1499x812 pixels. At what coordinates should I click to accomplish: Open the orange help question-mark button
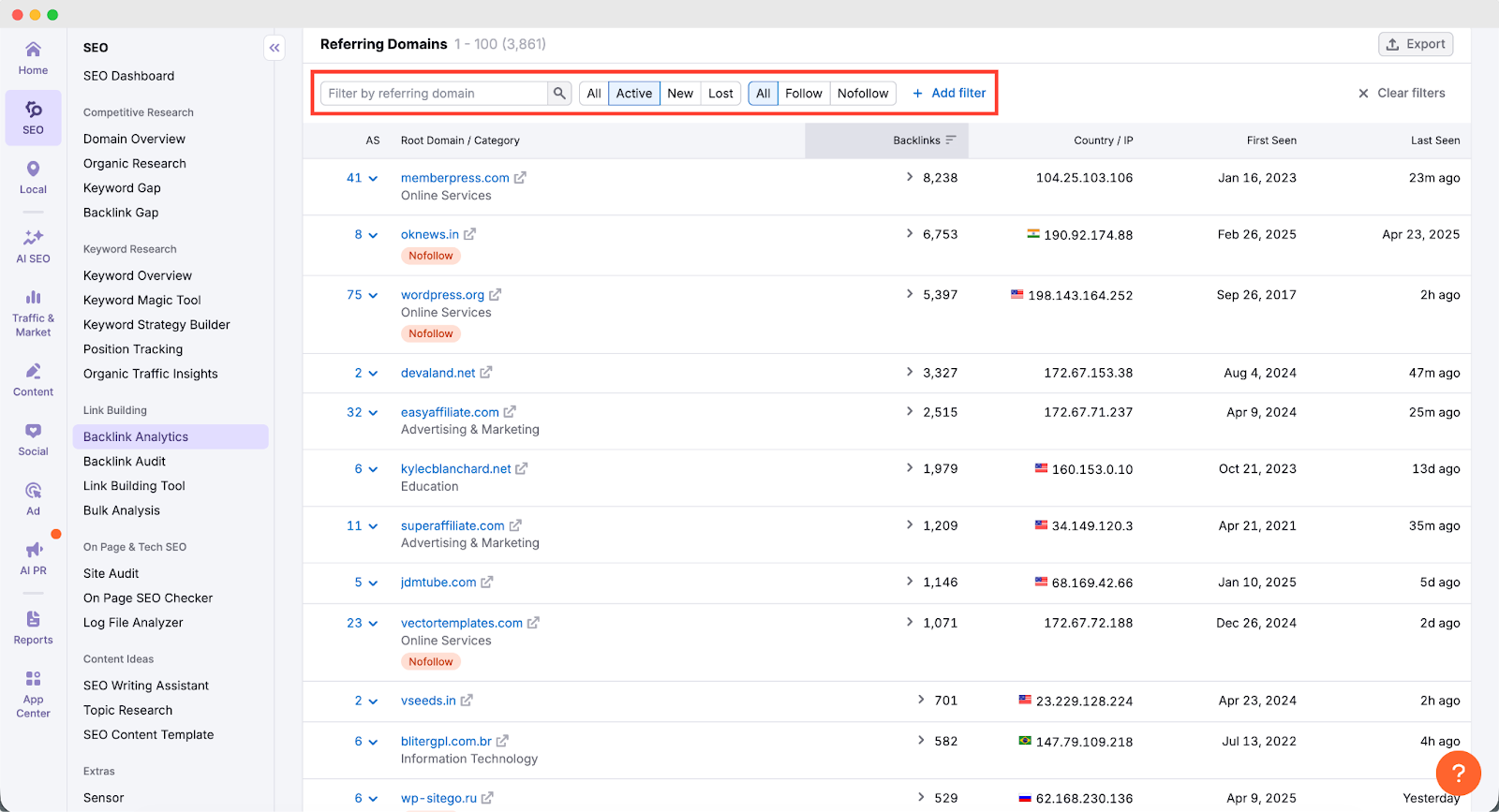coord(1458,774)
